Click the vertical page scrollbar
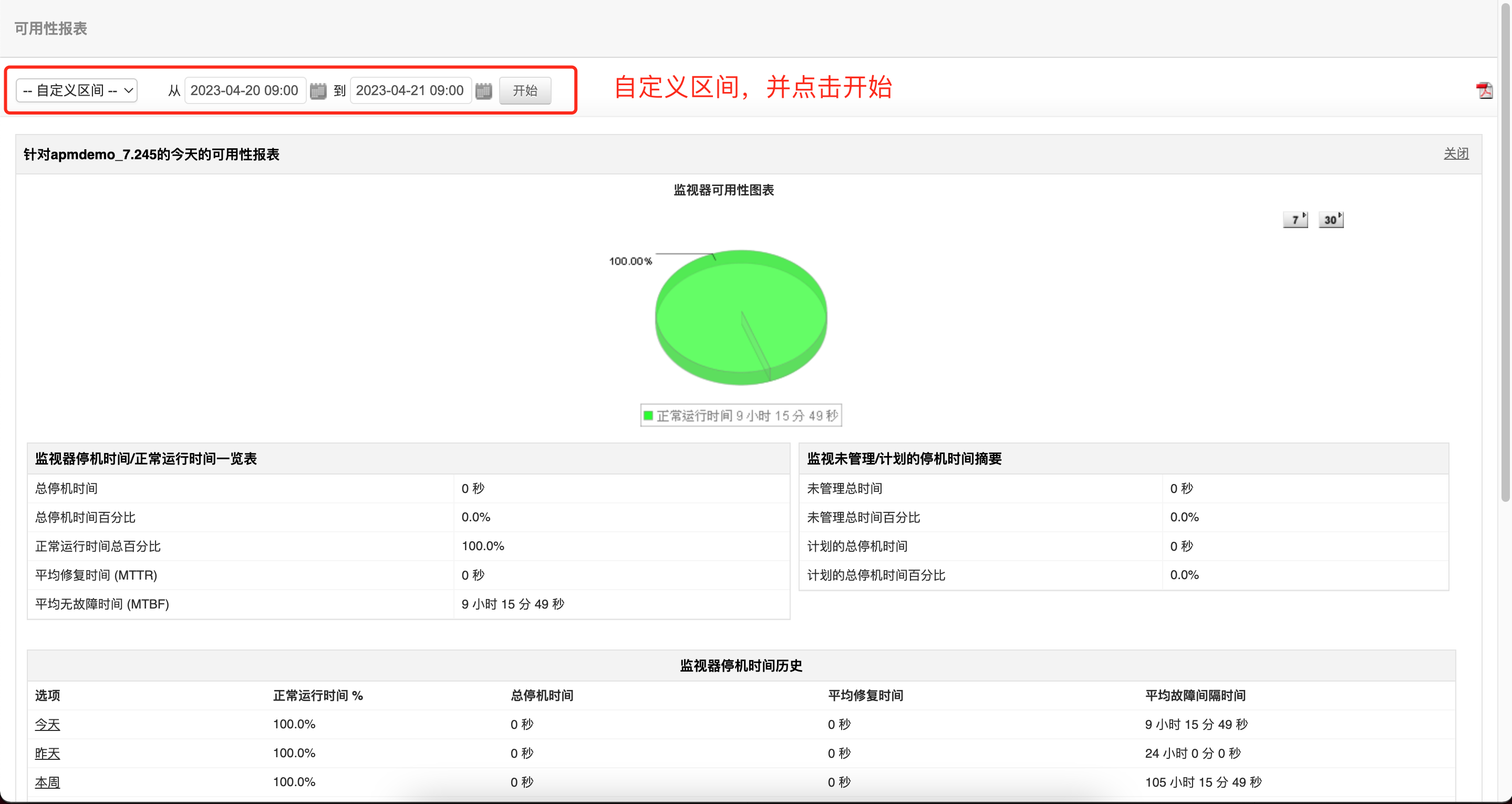The height and width of the screenshot is (804, 1512). click(1506, 253)
